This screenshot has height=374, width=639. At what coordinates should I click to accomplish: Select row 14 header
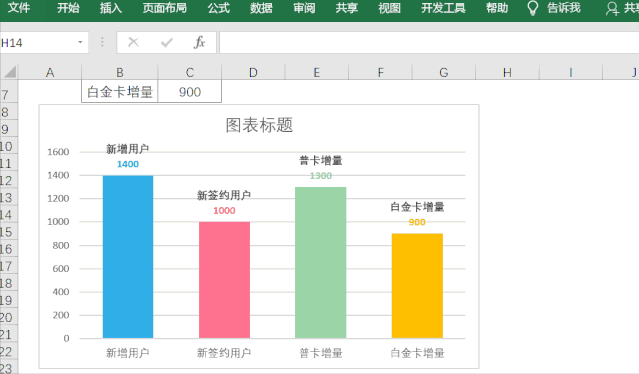tap(9, 214)
